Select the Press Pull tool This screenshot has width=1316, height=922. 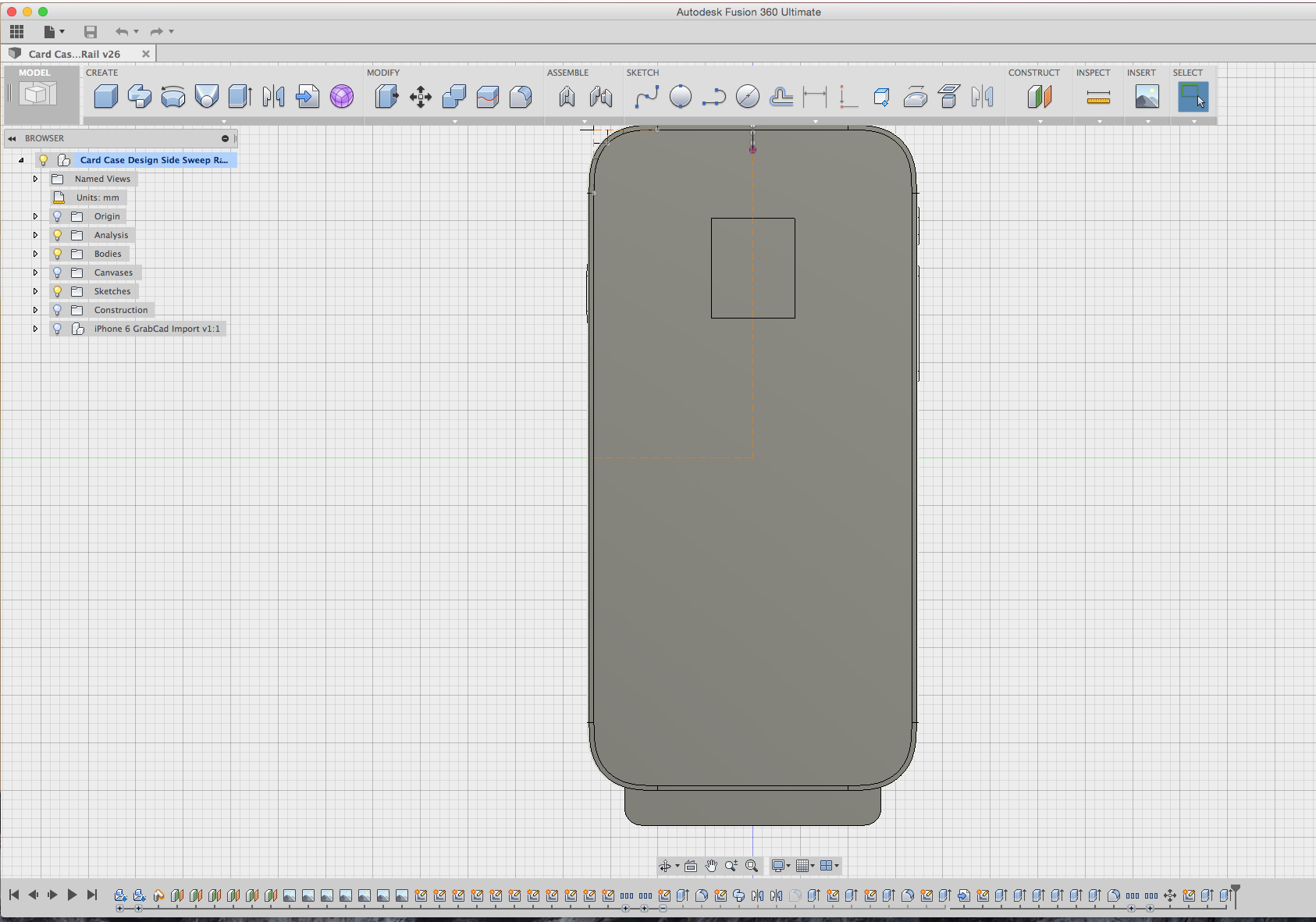pos(386,97)
